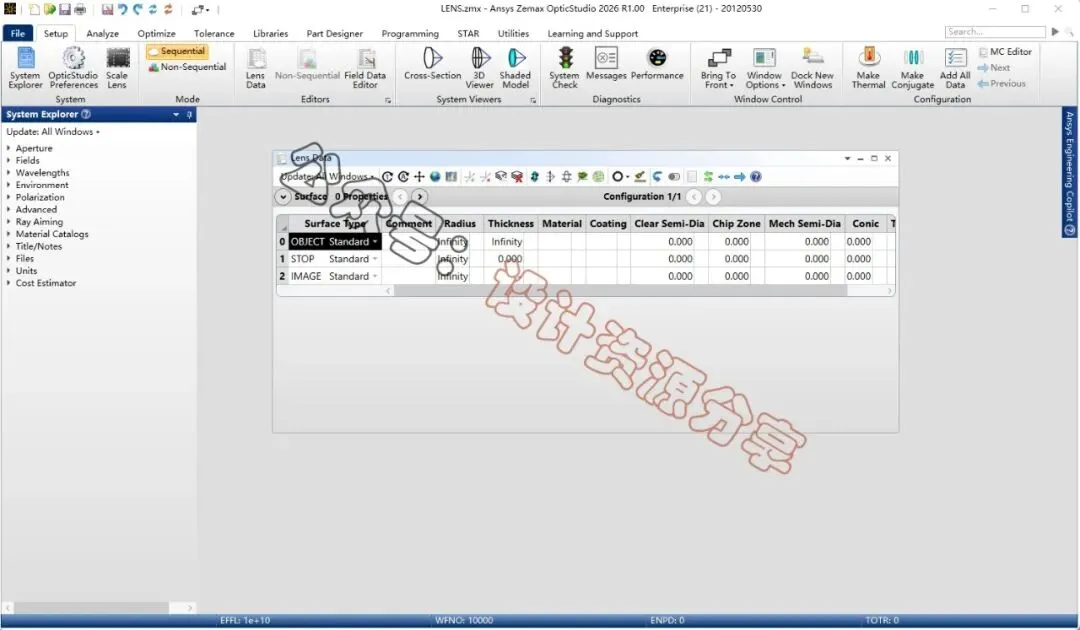Launch the 3D Viewer
Viewport: 1080px width, 630px height.
[x=479, y=67]
